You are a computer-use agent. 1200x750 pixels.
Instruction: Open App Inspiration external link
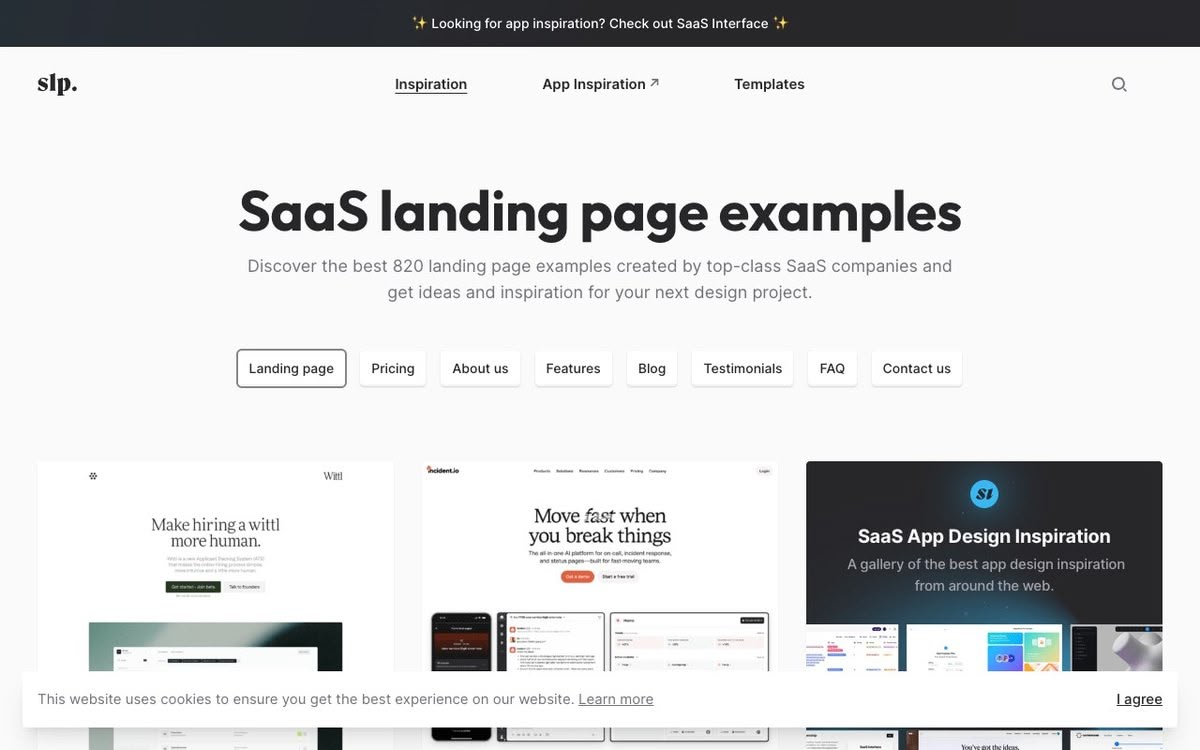coord(600,84)
